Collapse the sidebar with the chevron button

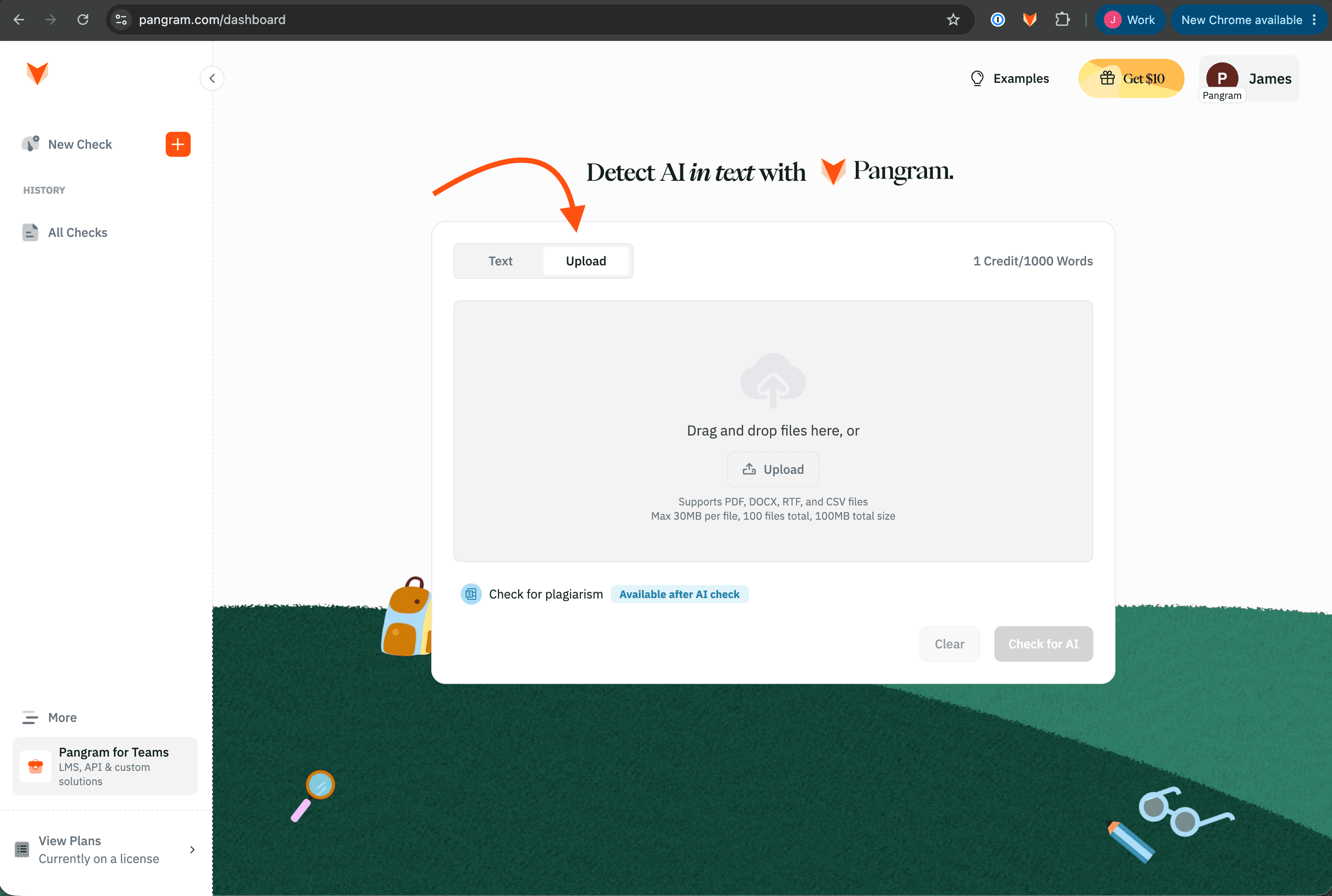[x=212, y=78]
